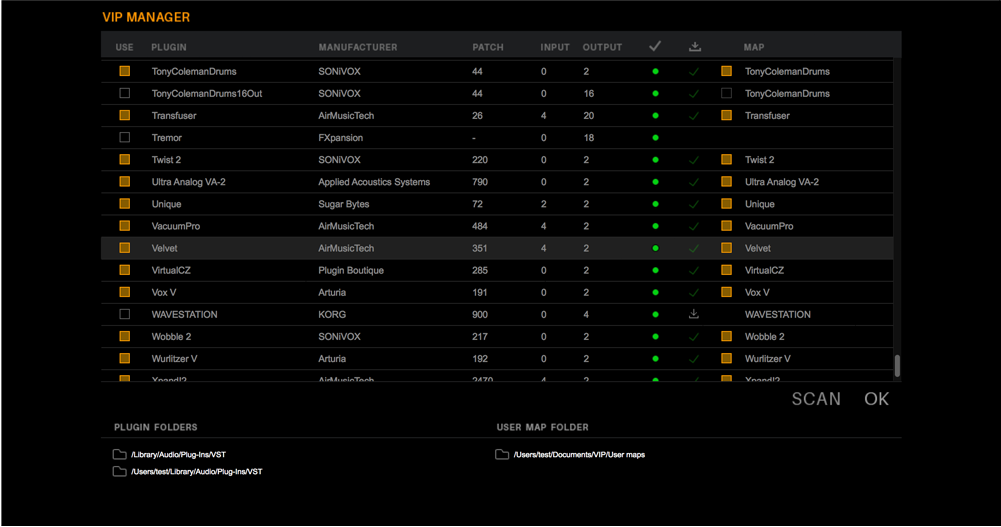Click the download icon in WAVESTATION row
Screen dimensions: 1001x527
(x=694, y=314)
